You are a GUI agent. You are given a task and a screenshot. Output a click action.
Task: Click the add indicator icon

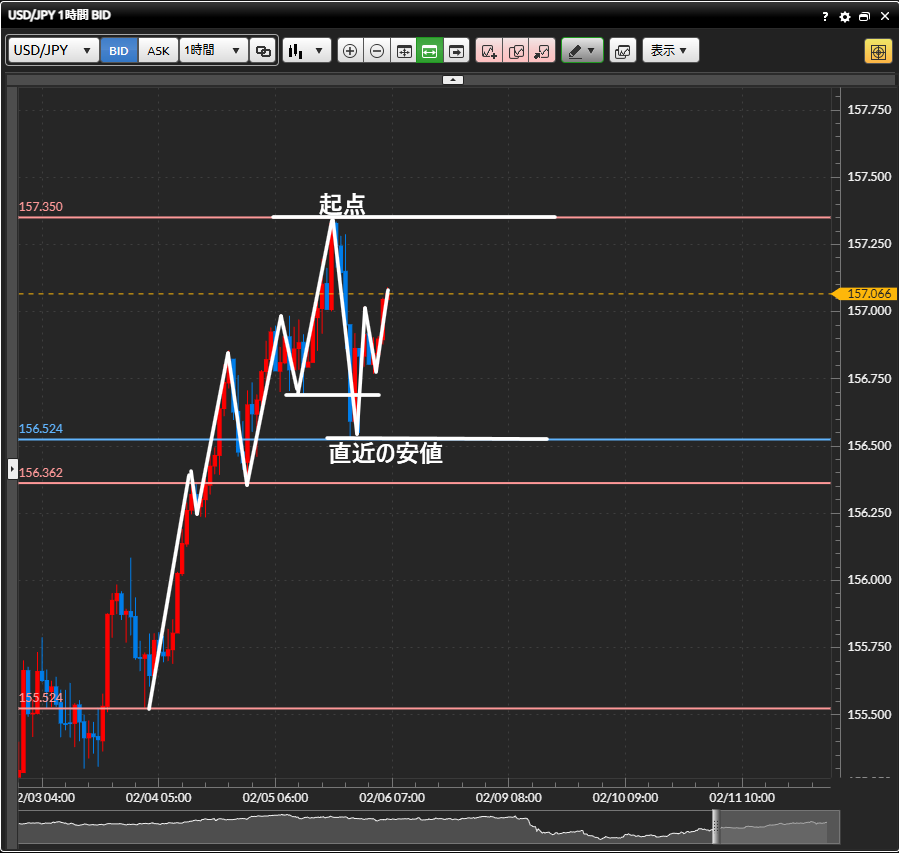[x=489, y=50]
